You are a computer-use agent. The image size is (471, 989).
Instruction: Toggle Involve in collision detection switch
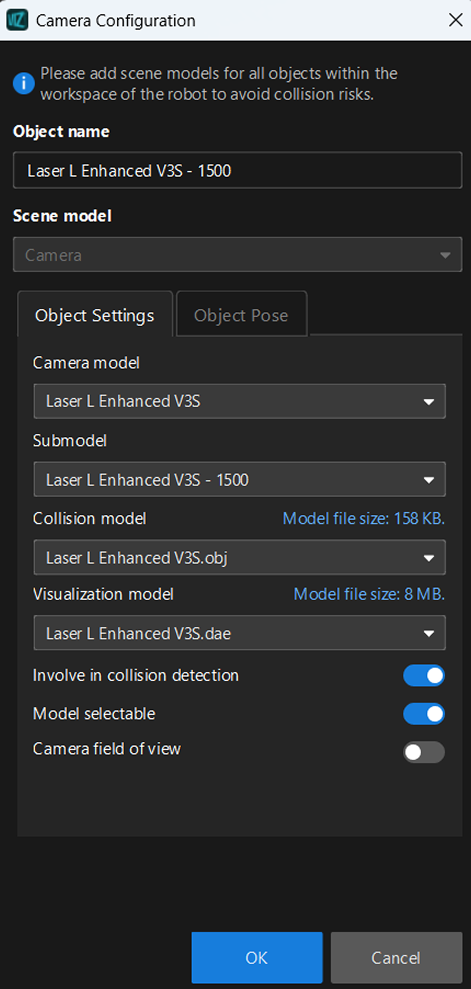(424, 676)
